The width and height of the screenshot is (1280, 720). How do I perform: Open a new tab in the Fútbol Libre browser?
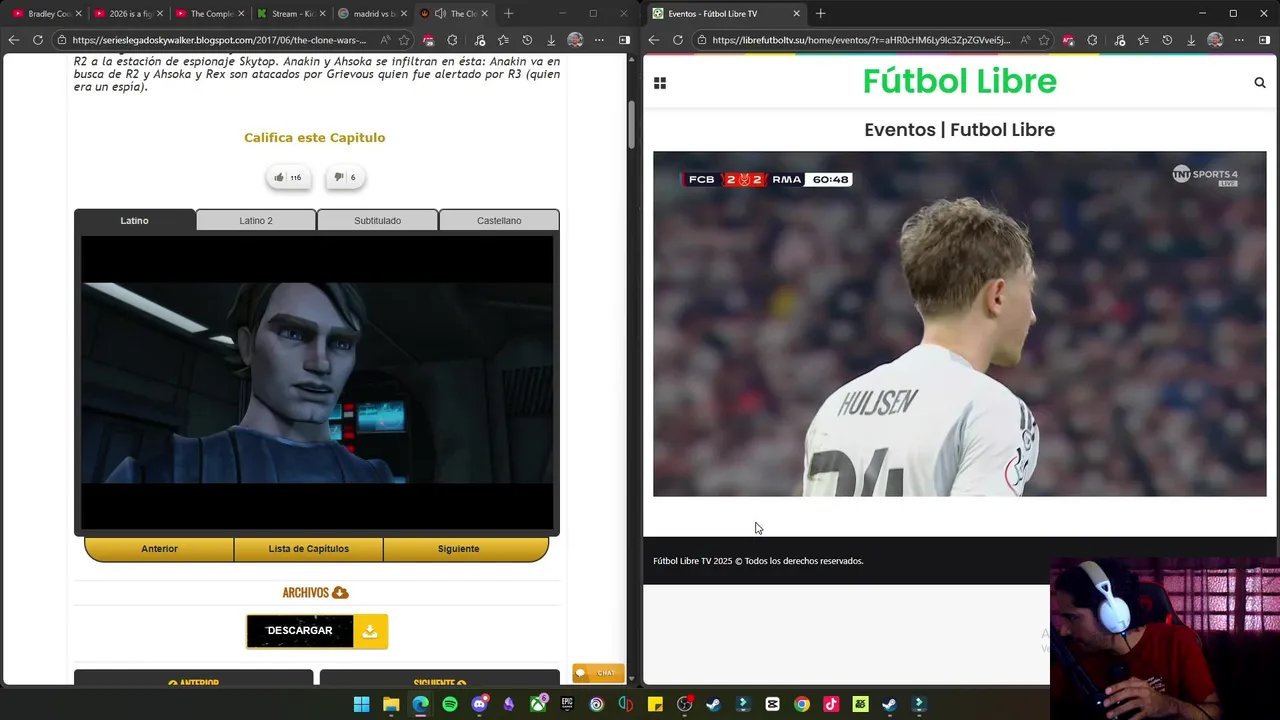point(820,14)
